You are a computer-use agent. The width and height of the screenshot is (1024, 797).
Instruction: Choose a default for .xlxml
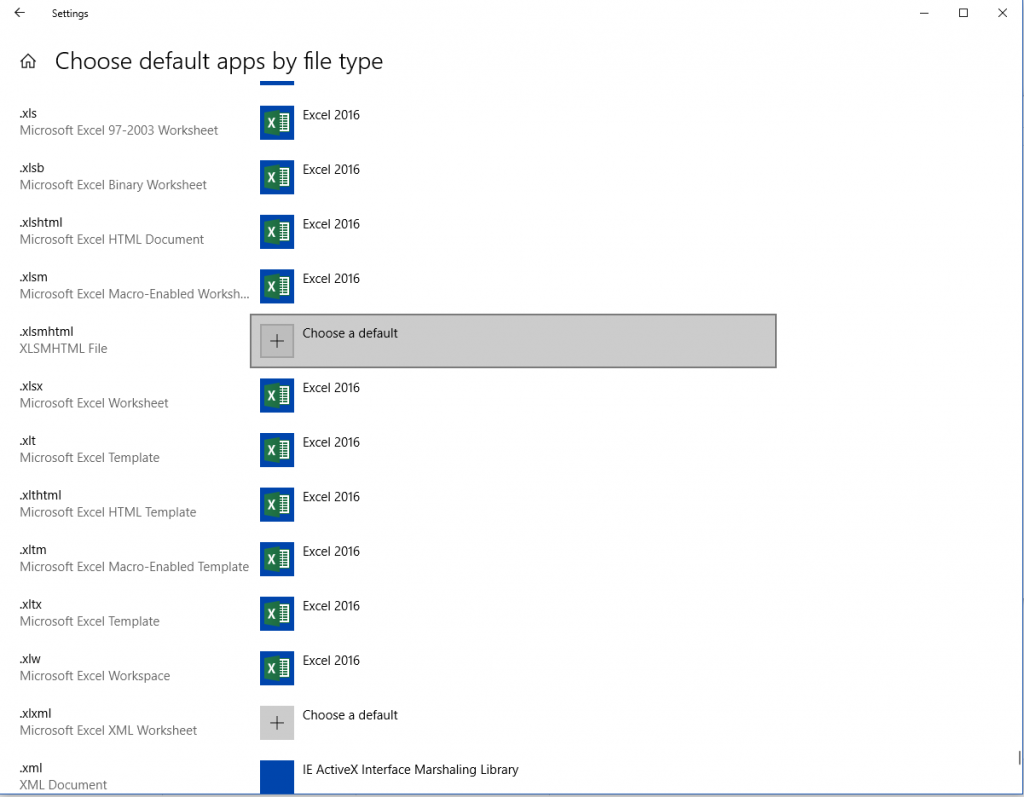pyautogui.click(x=350, y=715)
